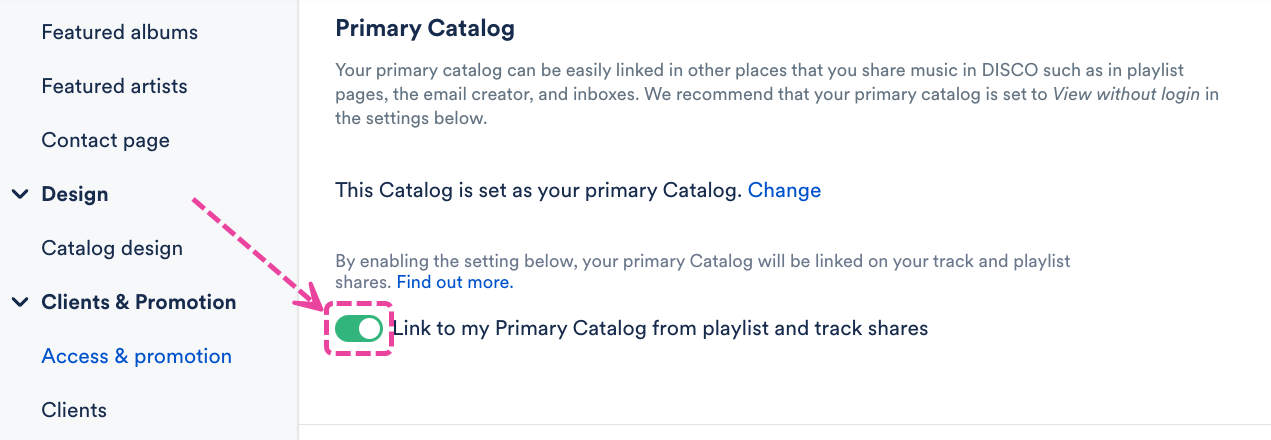The width and height of the screenshot is (1271, 440).
Task: Collapse the Design section chevron
Action: click(x=20, y=194)
